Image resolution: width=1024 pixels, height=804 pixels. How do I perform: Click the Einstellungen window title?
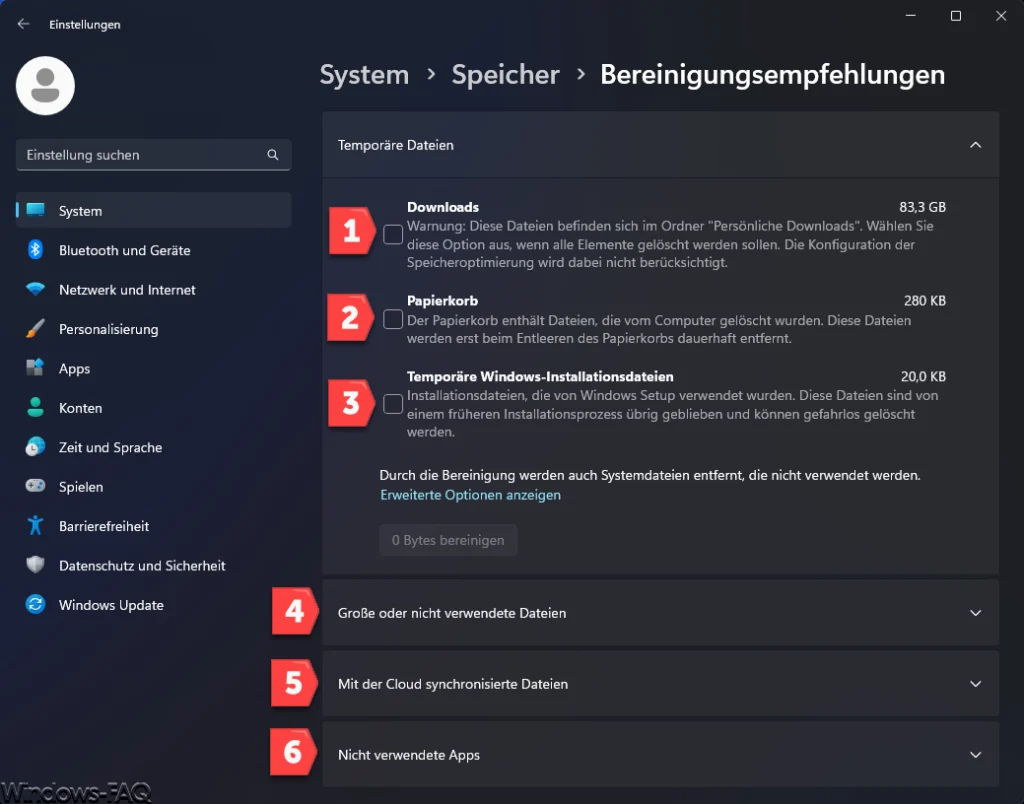(x=85, y=25)
